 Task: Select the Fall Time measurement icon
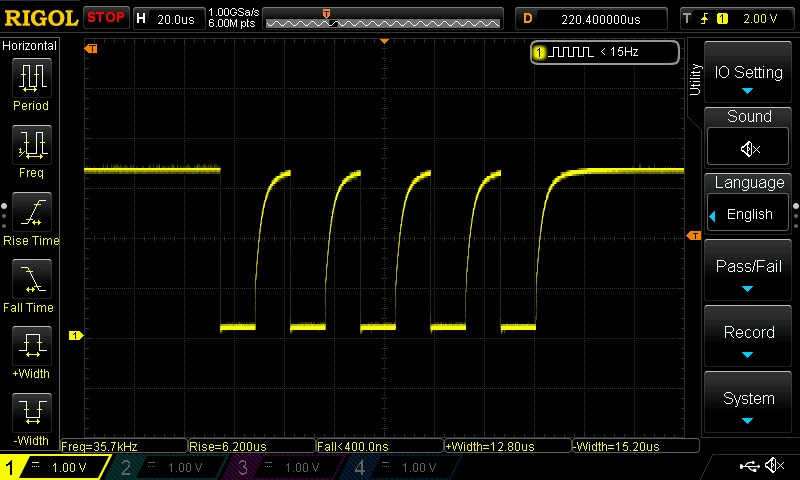[32, 279]
